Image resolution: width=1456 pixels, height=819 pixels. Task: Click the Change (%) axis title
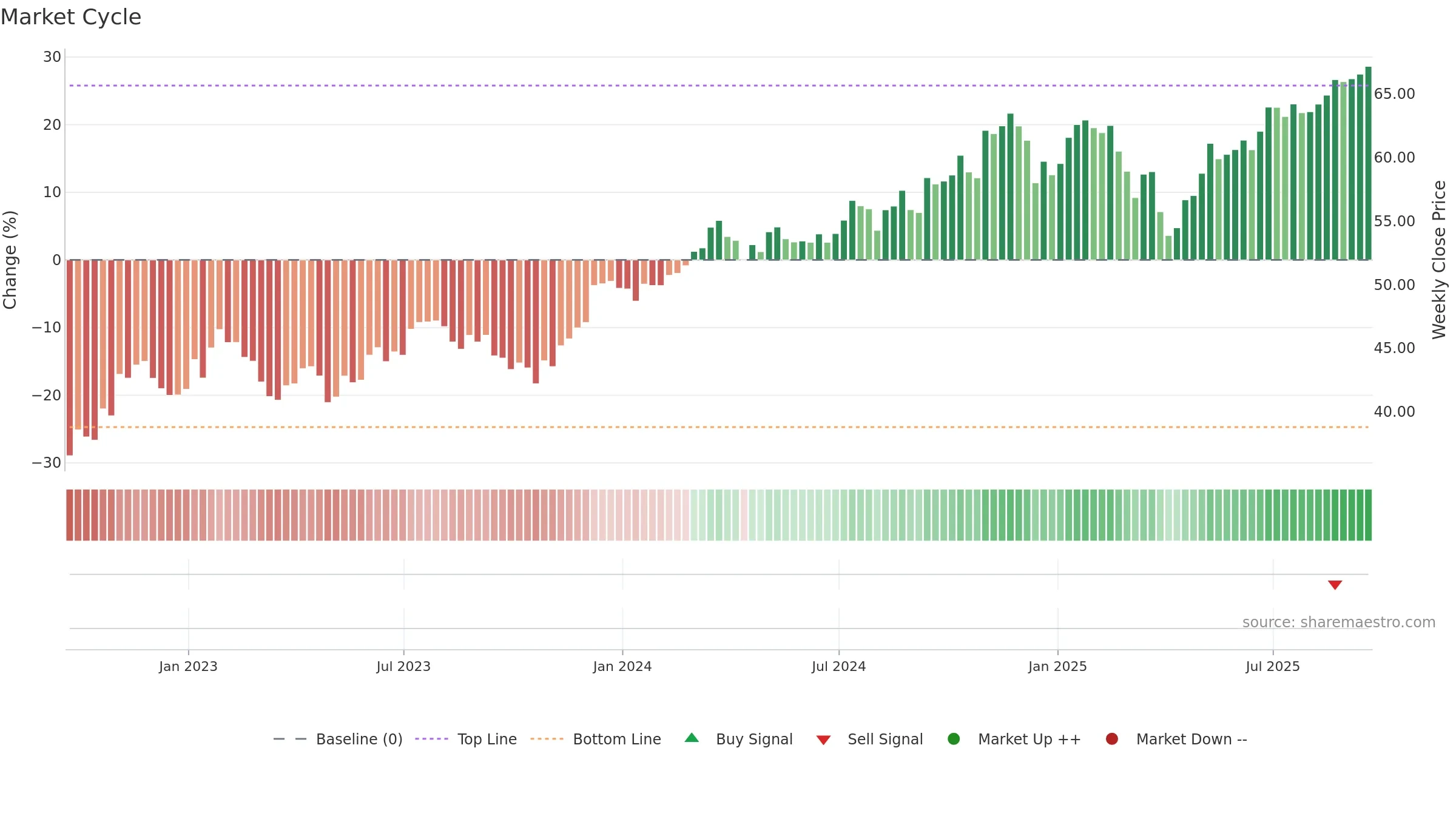coord(10,260)
